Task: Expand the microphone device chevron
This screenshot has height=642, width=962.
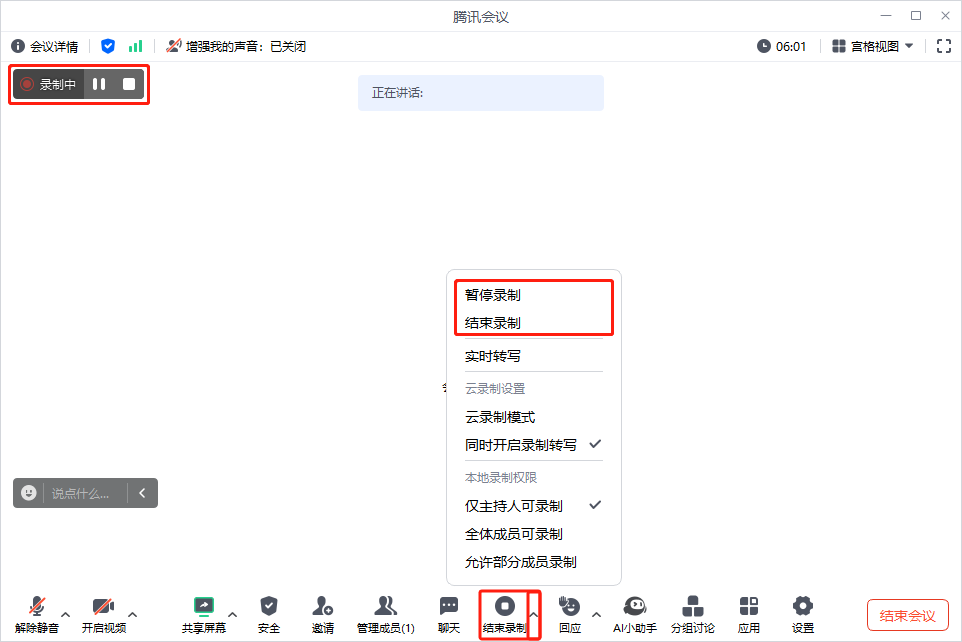Action: point(65,617)
